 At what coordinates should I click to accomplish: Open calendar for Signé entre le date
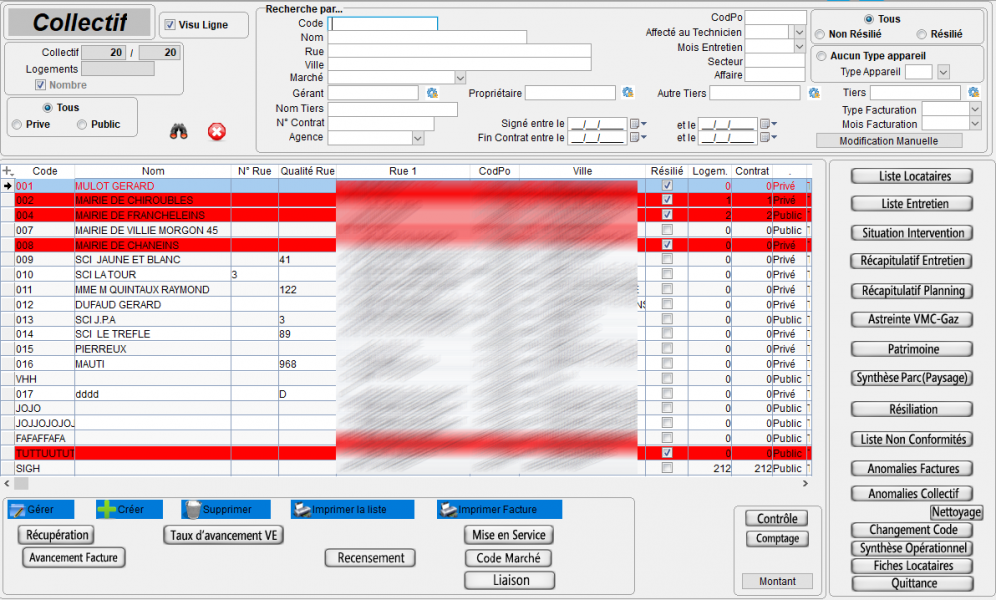click(638, 124)
